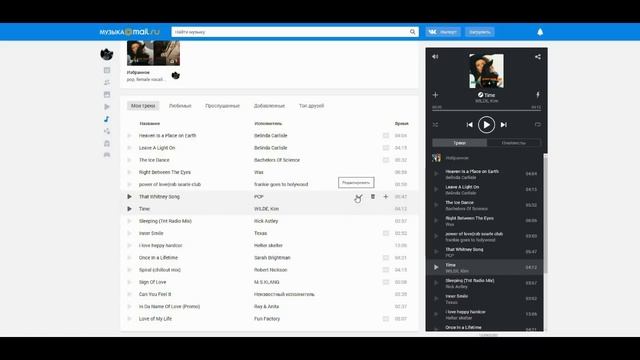Play That Whitney Song from list
The height and width of the screenshot is (360, 640).
(x=129, y=197)
